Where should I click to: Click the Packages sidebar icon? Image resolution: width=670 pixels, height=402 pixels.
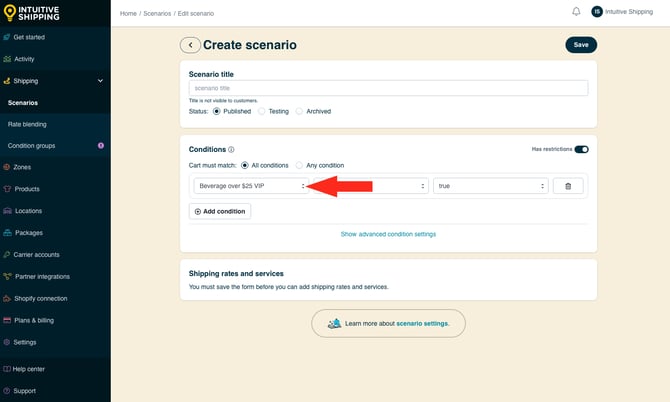pos(7,233)
